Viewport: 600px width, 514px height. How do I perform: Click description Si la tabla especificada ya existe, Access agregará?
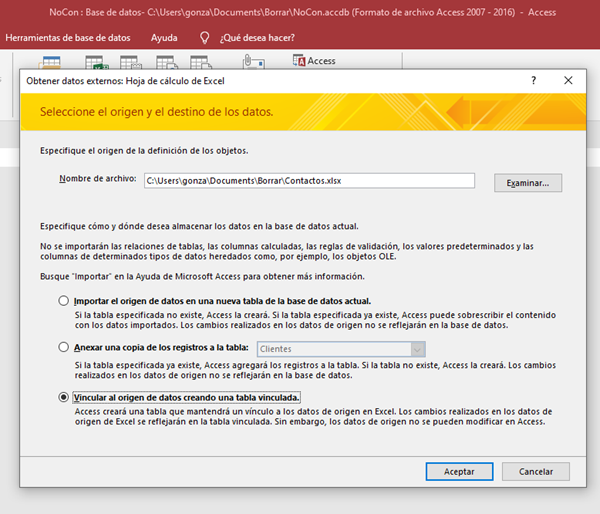315,370
